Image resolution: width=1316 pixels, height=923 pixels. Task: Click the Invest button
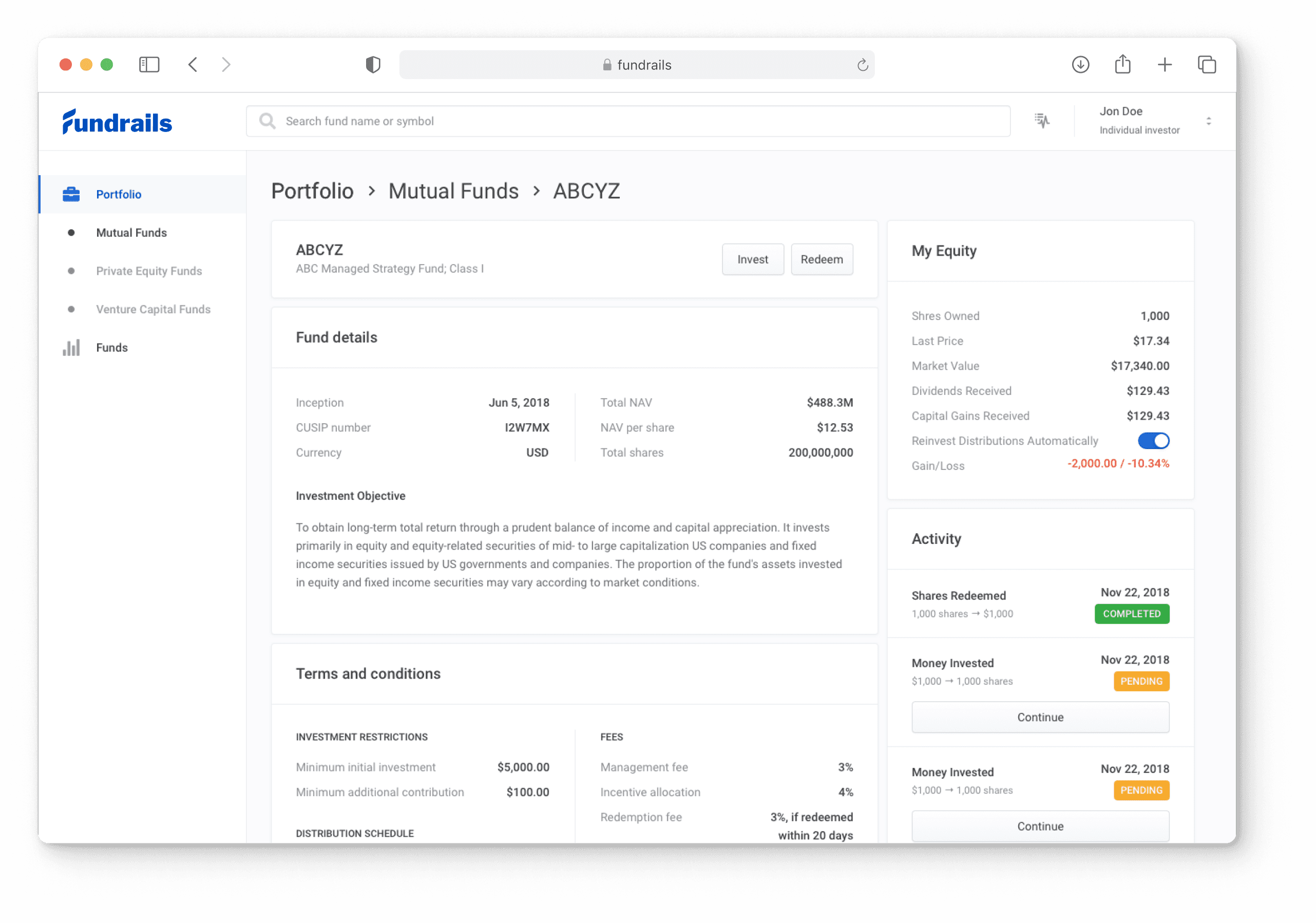[752, 260]
